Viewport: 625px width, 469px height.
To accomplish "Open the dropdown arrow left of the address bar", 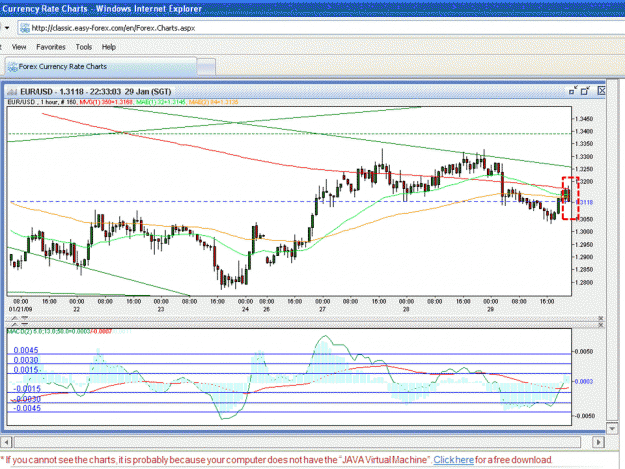I will pyautogui.click(x=7, y=28).
